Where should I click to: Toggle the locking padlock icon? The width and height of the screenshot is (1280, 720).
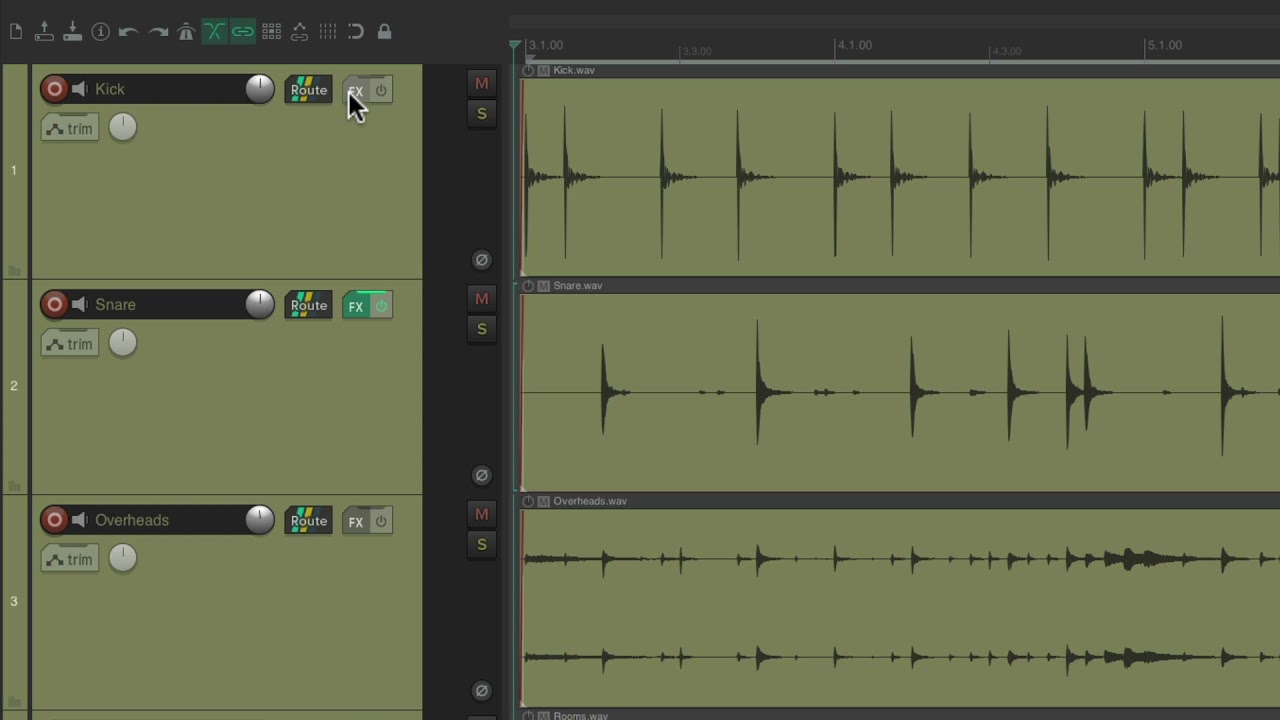tap(384, 32)
